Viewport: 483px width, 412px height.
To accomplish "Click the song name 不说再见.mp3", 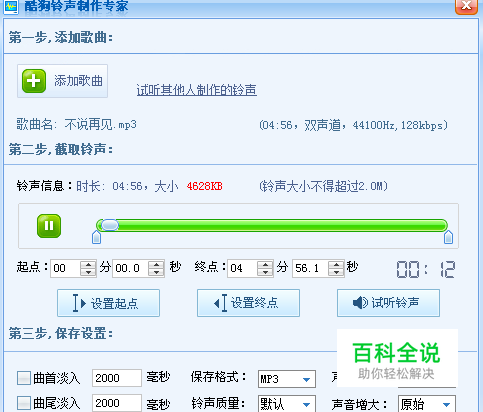I will pos(100,125).
